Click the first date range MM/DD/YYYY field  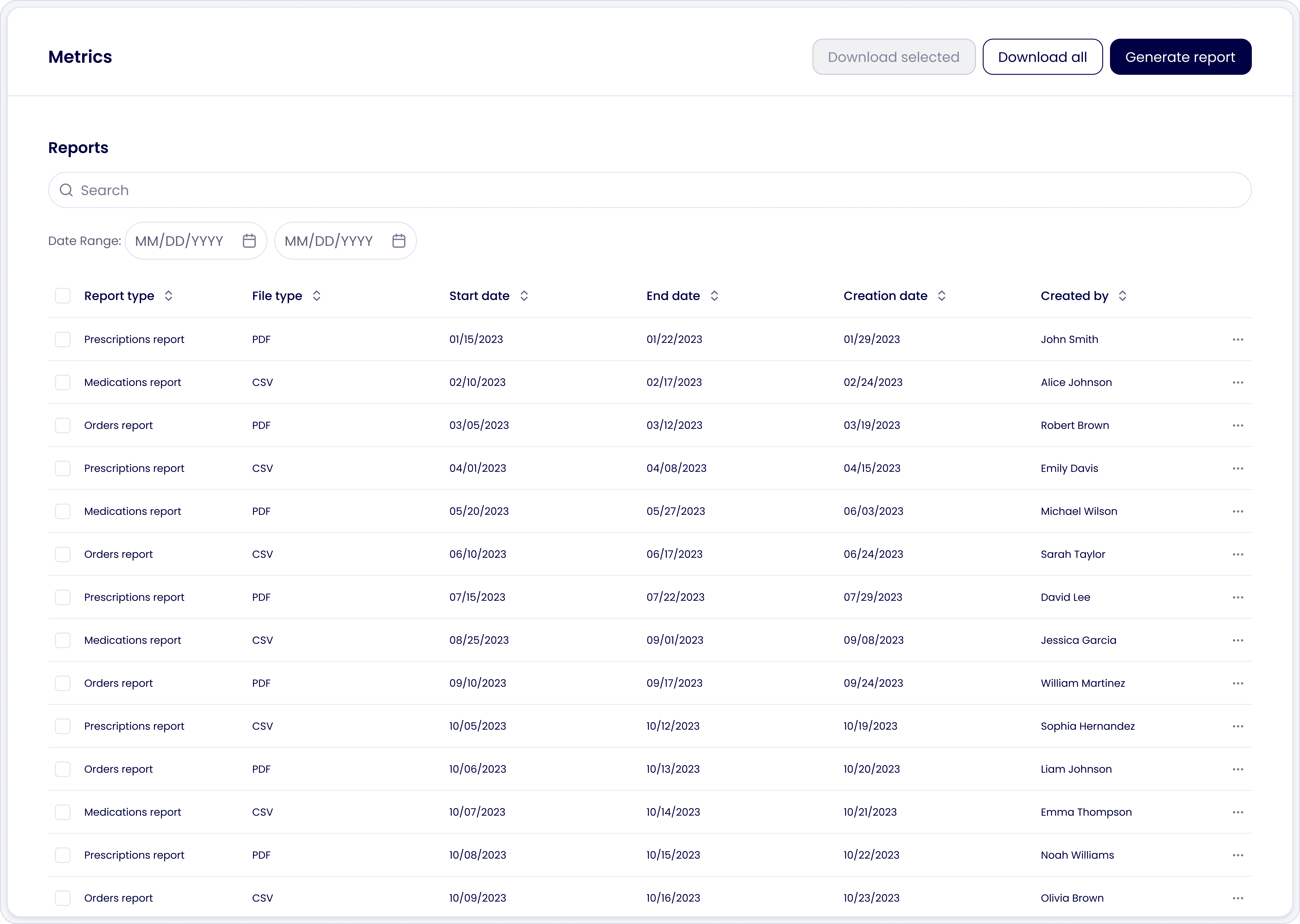click(196, 241)
